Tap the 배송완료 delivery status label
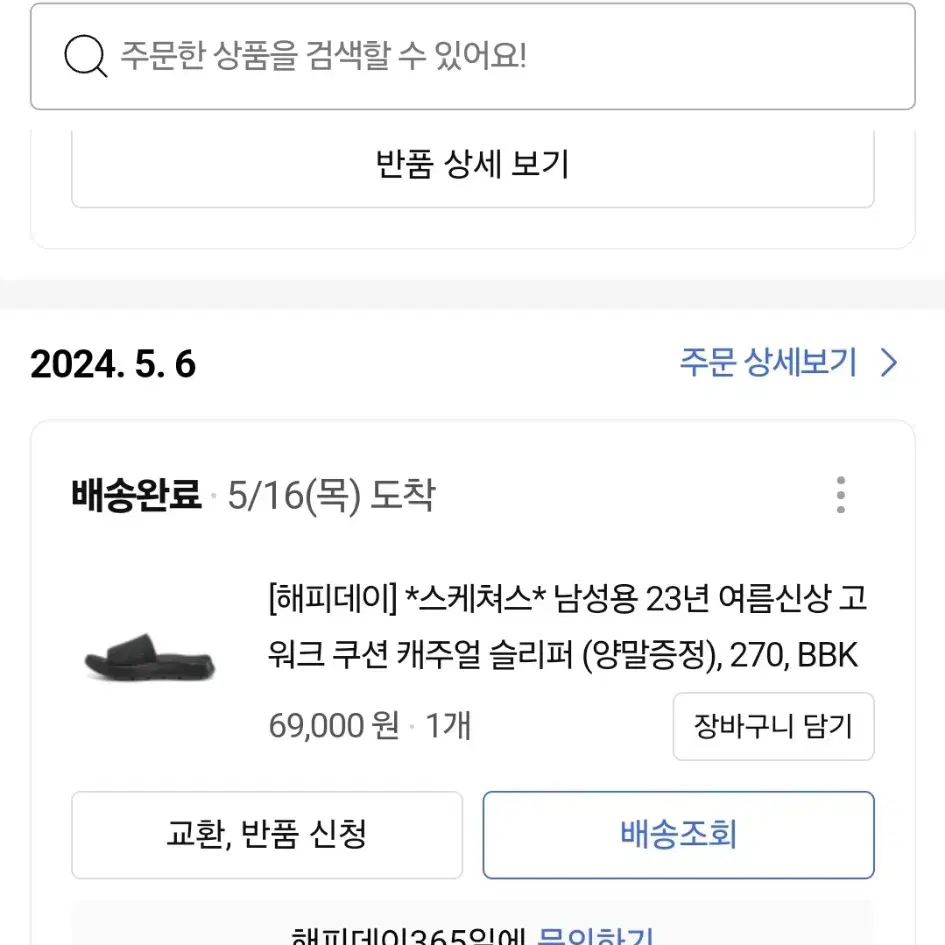The height and width of the screenshot is (945, 945). (136, 495)
